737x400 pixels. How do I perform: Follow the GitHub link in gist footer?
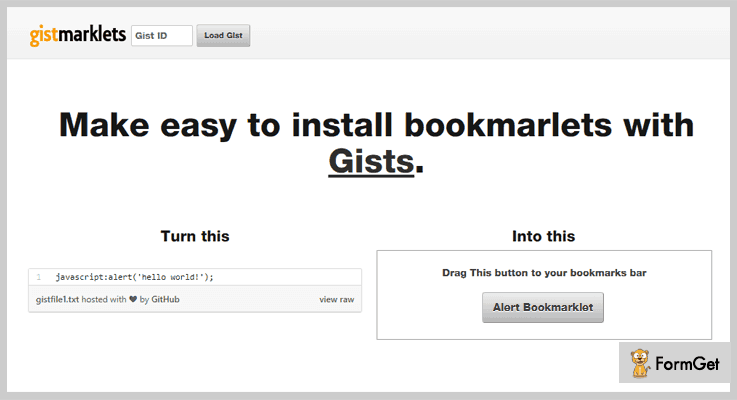pos(165,299)
